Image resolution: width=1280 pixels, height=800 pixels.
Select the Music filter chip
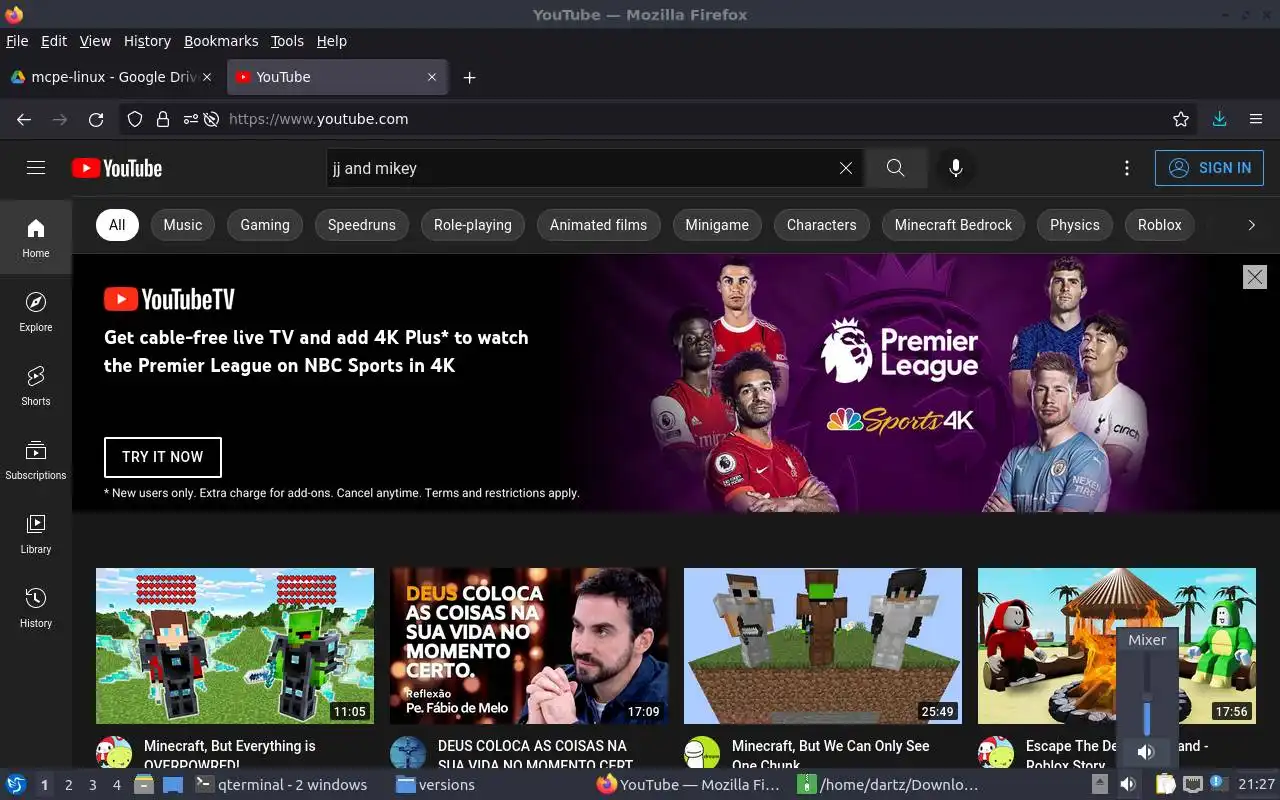click(183, 225)
